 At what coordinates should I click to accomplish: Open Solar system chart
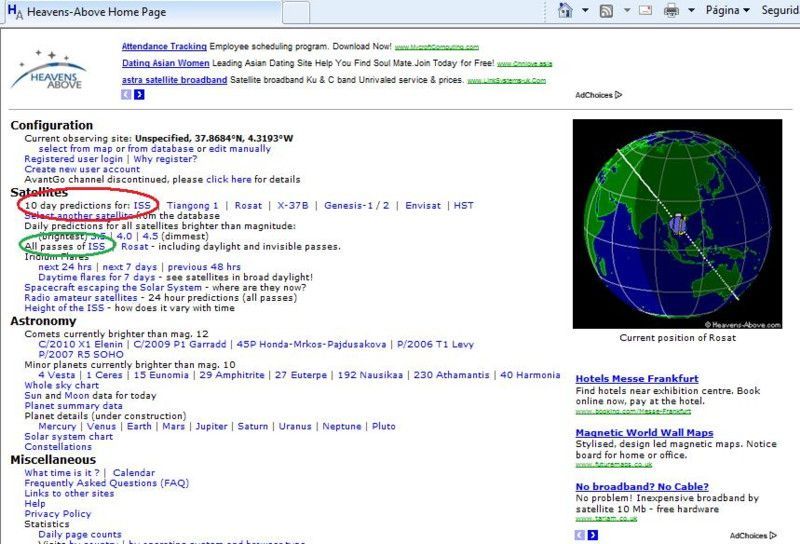coord(69,436)
